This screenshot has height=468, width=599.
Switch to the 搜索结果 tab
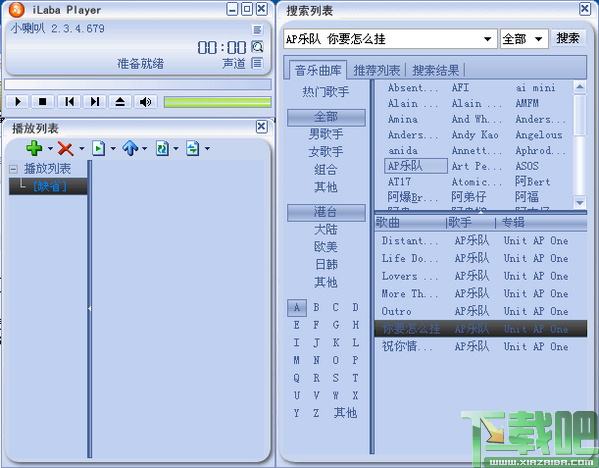click(435, 70)
